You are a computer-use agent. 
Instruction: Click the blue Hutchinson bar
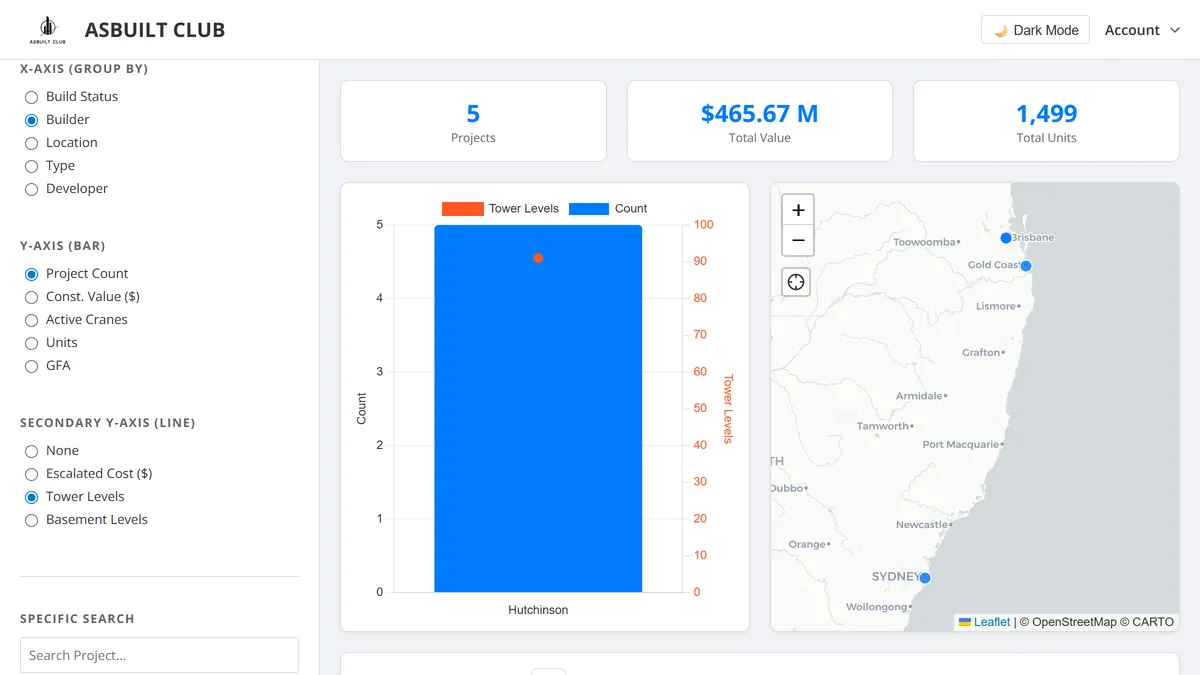point(538,408)
